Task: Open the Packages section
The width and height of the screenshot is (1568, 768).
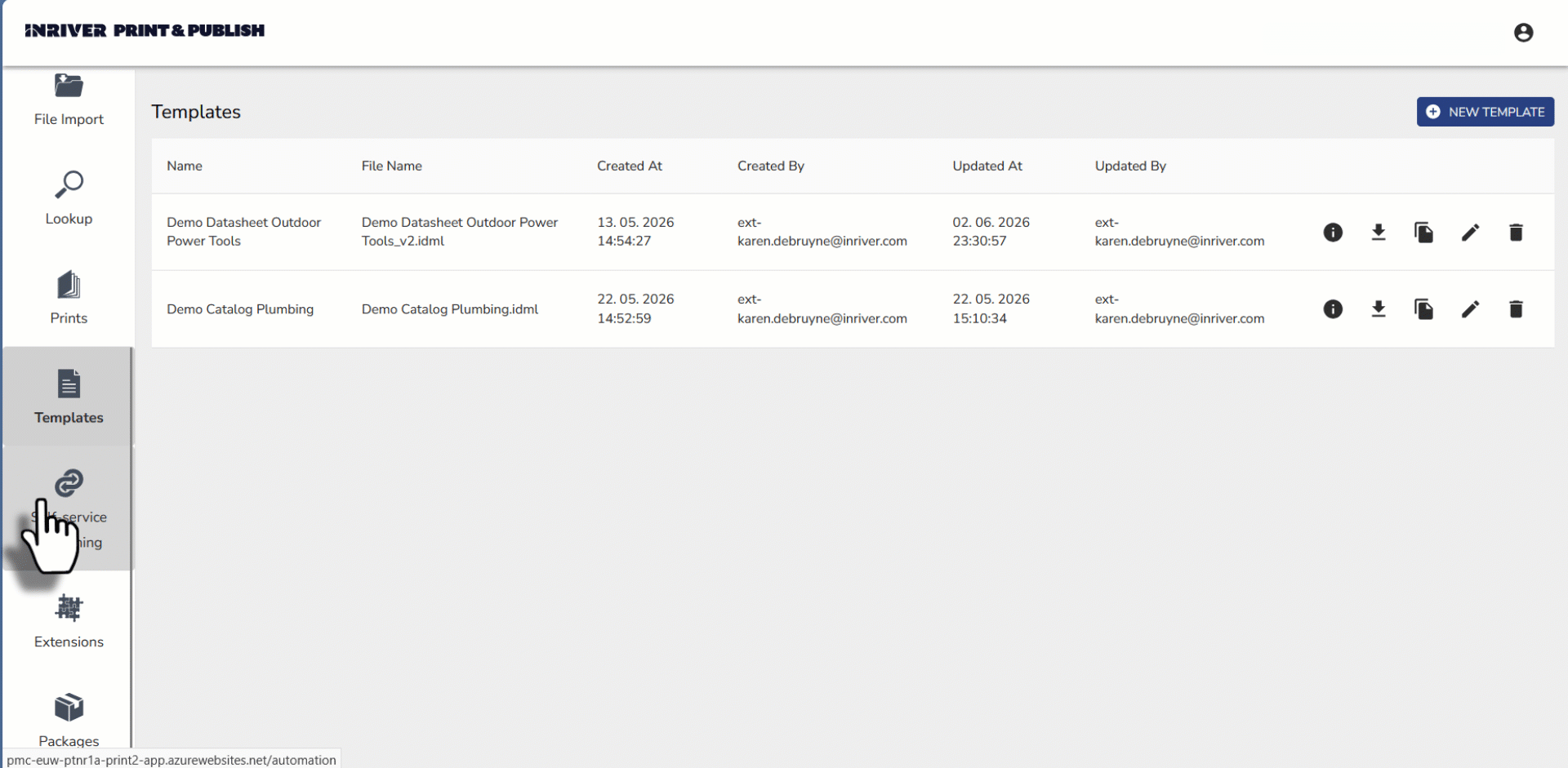Action: [69, 718]
